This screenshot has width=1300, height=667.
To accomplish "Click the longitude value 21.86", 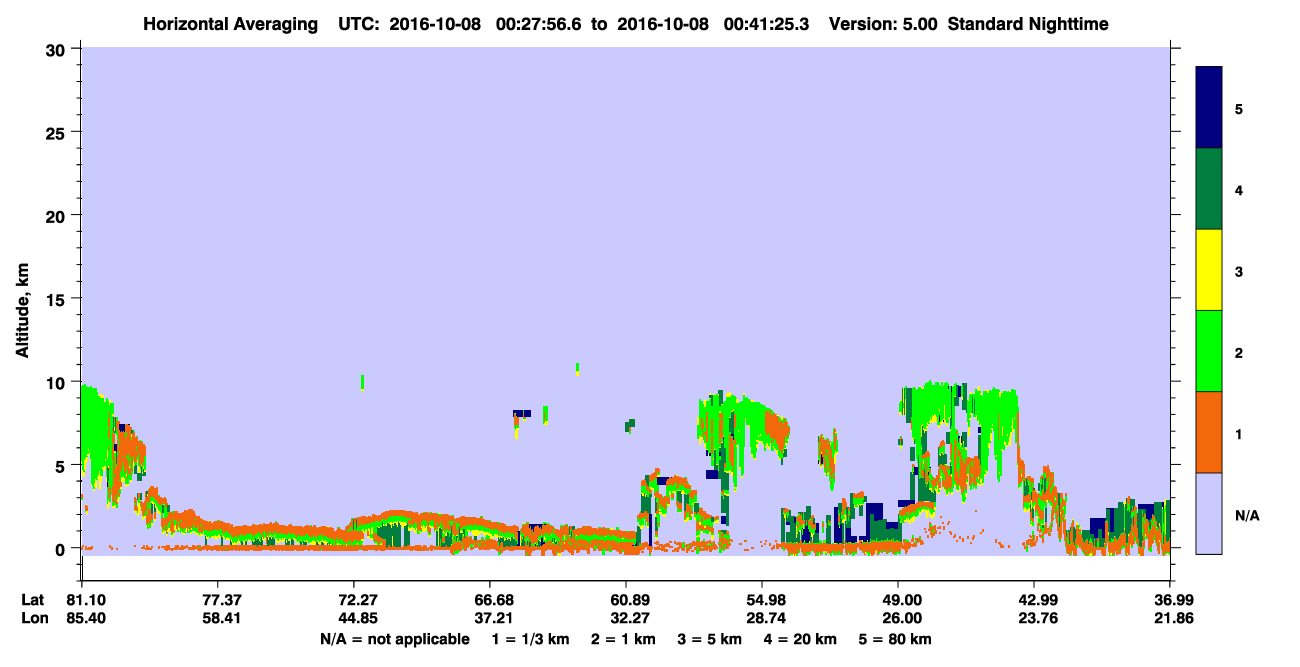I will coord(1170,618).
